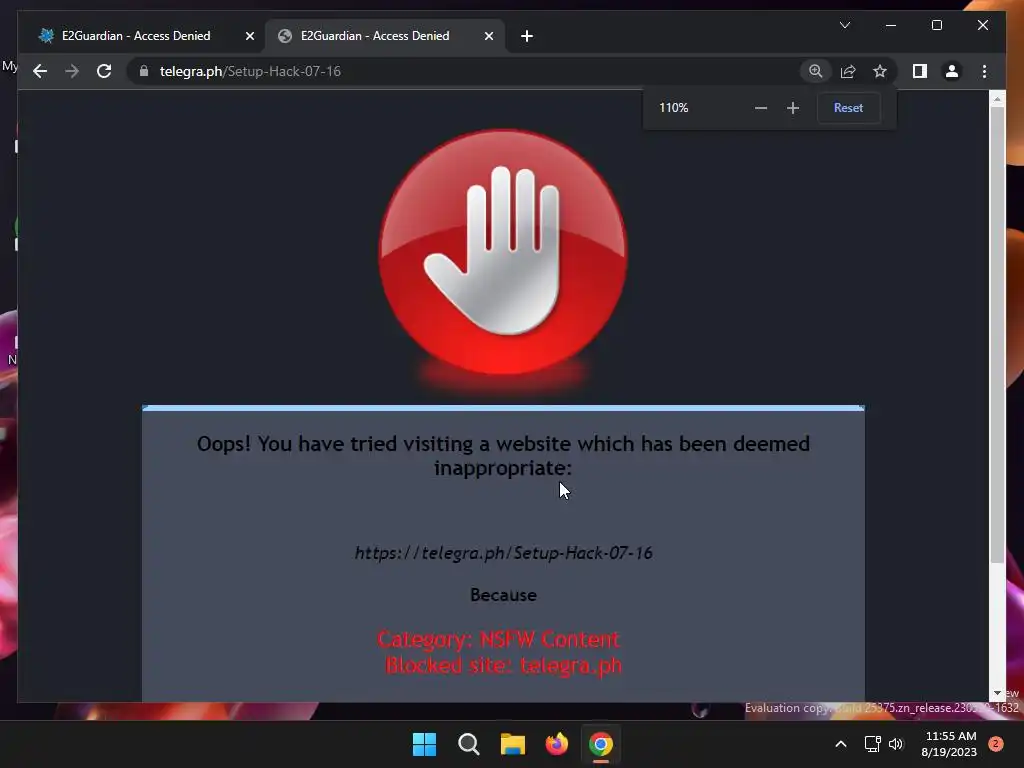The image size is (1024, 768).
Task: Show hidden system tray icons
Action: tap(840, 744)
